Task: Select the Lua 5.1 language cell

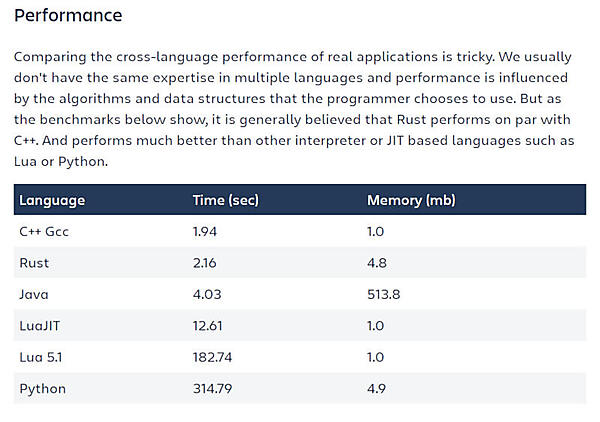Action: (x=41, y=357)
